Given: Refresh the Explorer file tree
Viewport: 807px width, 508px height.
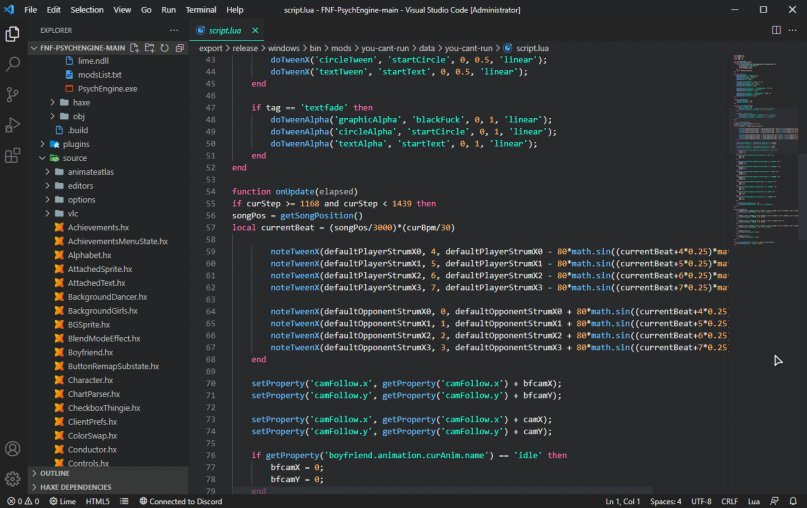Looking at the screenshot, I should coord(164,47).
